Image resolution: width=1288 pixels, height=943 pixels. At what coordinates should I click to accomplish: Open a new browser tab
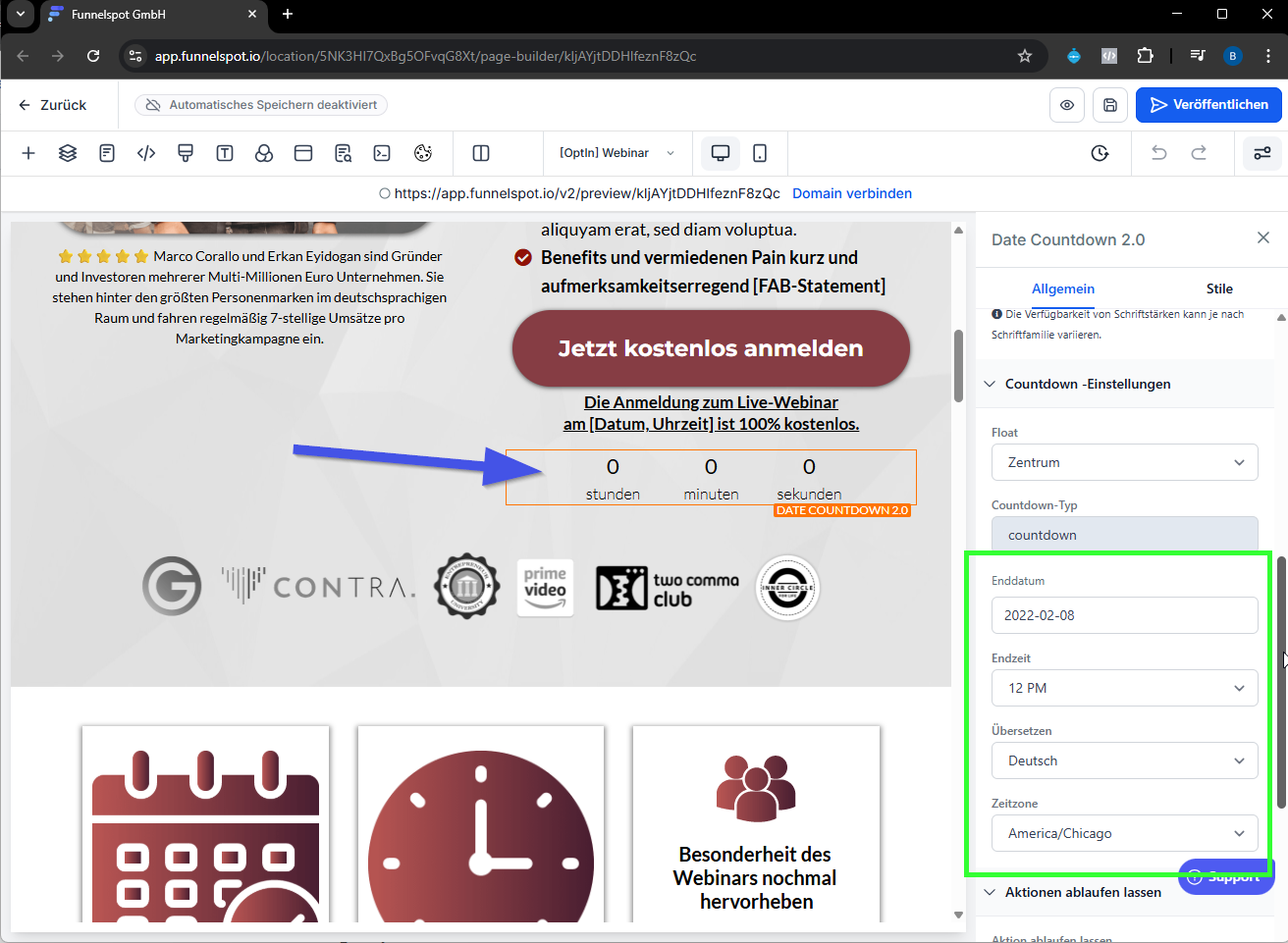(x=288, y=14)
